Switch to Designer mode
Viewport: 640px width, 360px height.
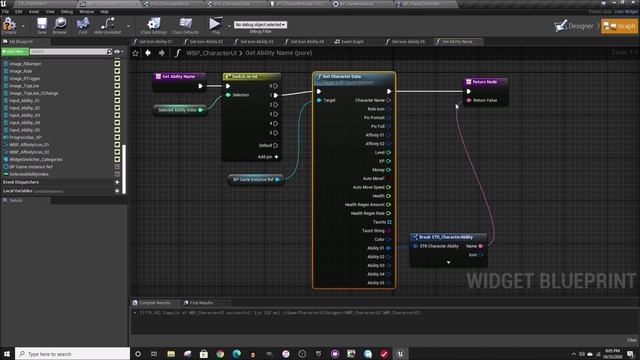574,26
